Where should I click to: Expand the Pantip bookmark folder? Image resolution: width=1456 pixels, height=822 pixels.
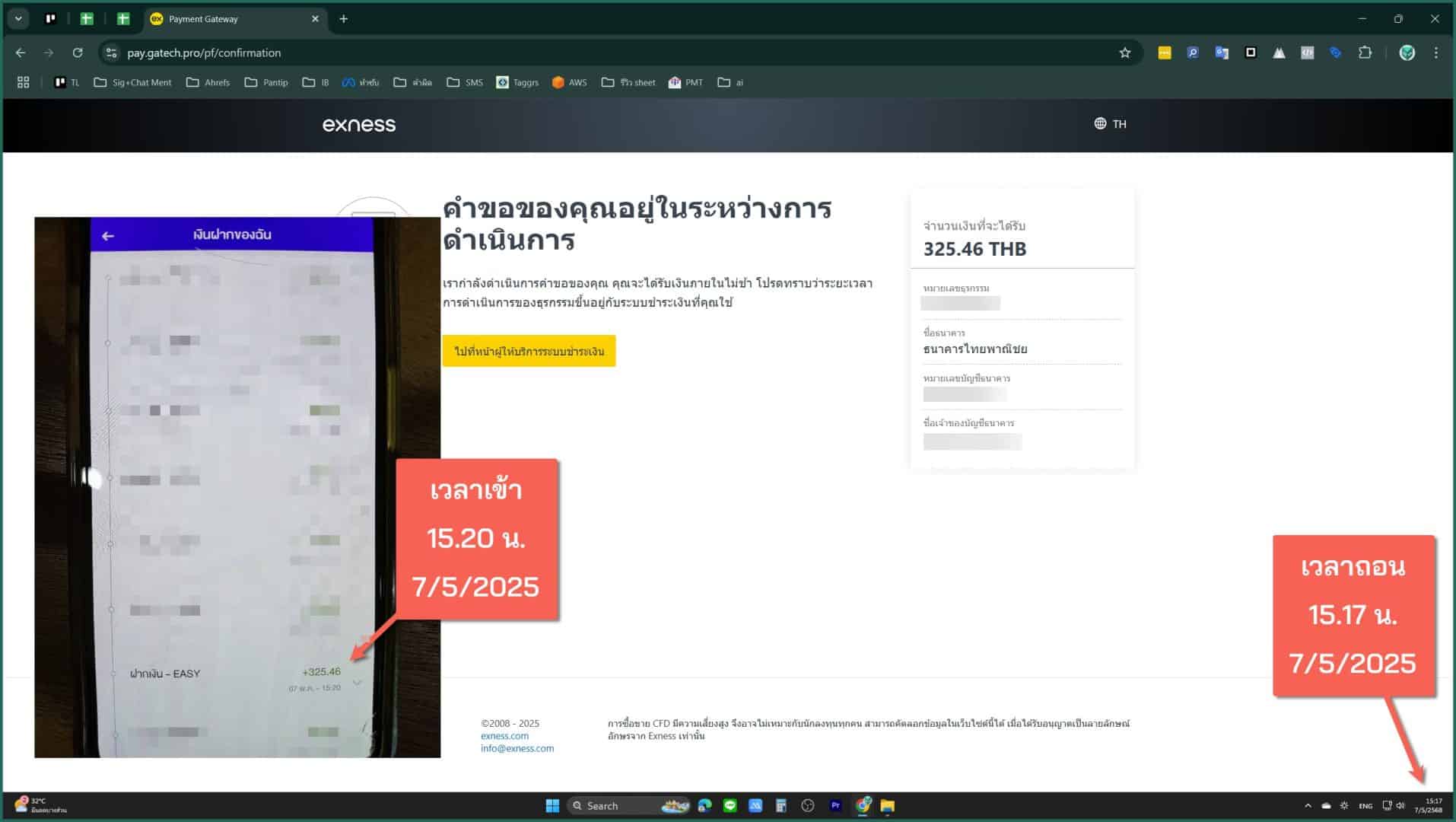tap(265, 82)
